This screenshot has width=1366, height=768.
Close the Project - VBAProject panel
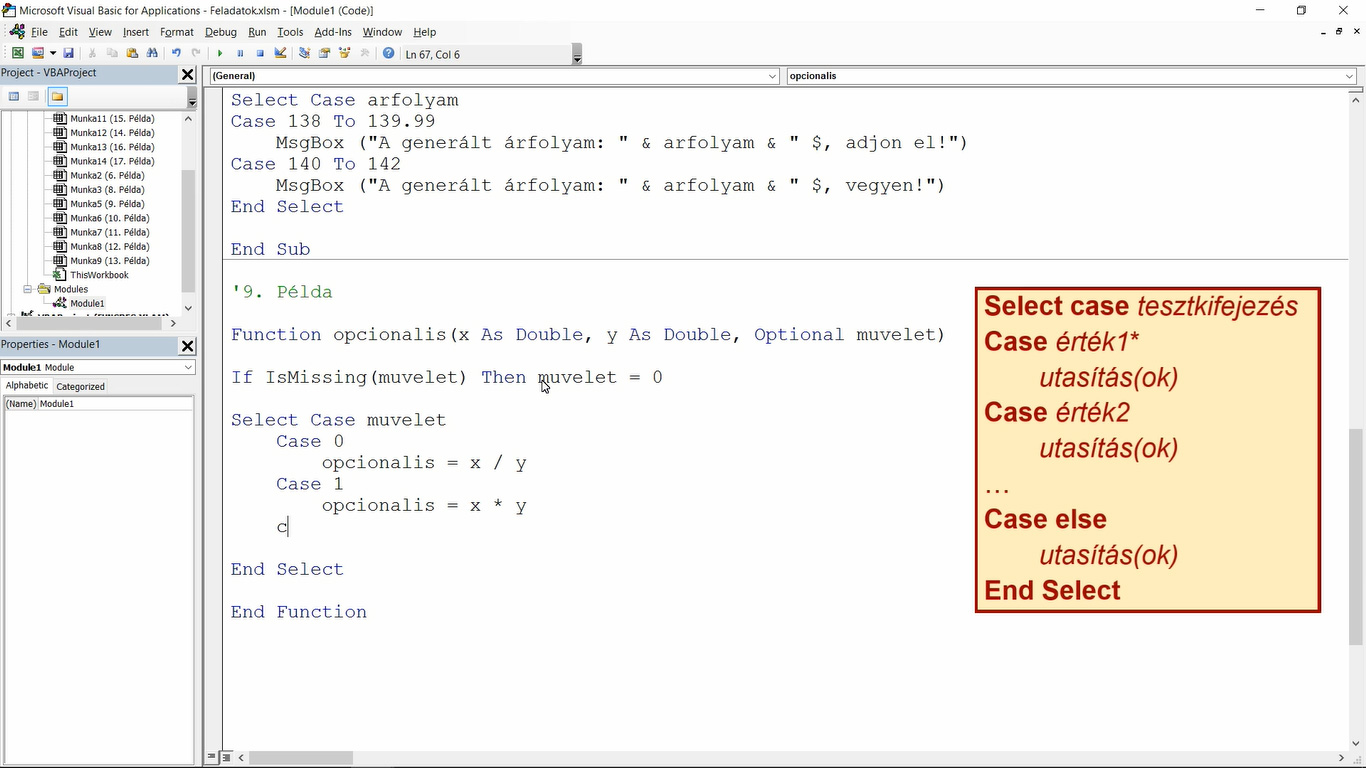[x=187, y=73]
